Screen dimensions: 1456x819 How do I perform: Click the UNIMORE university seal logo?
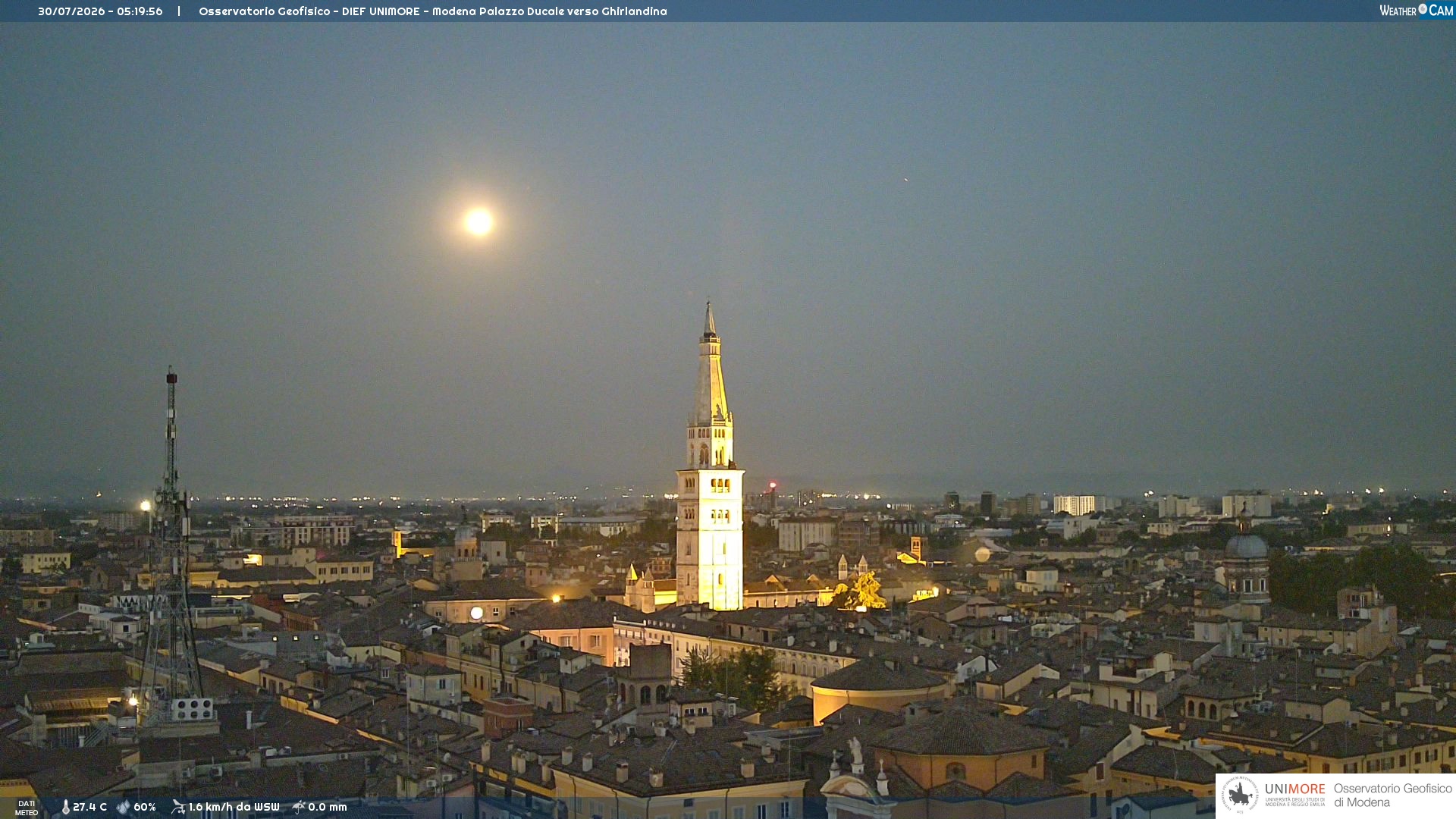(1240, 795)
